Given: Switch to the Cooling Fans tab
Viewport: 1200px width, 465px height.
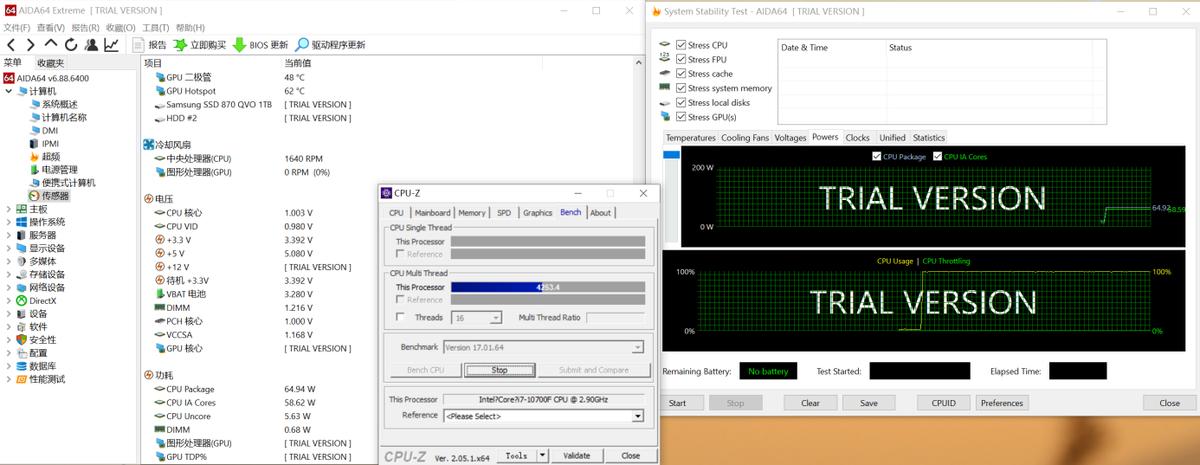Looking at the screenshot, I should [745, 137].
